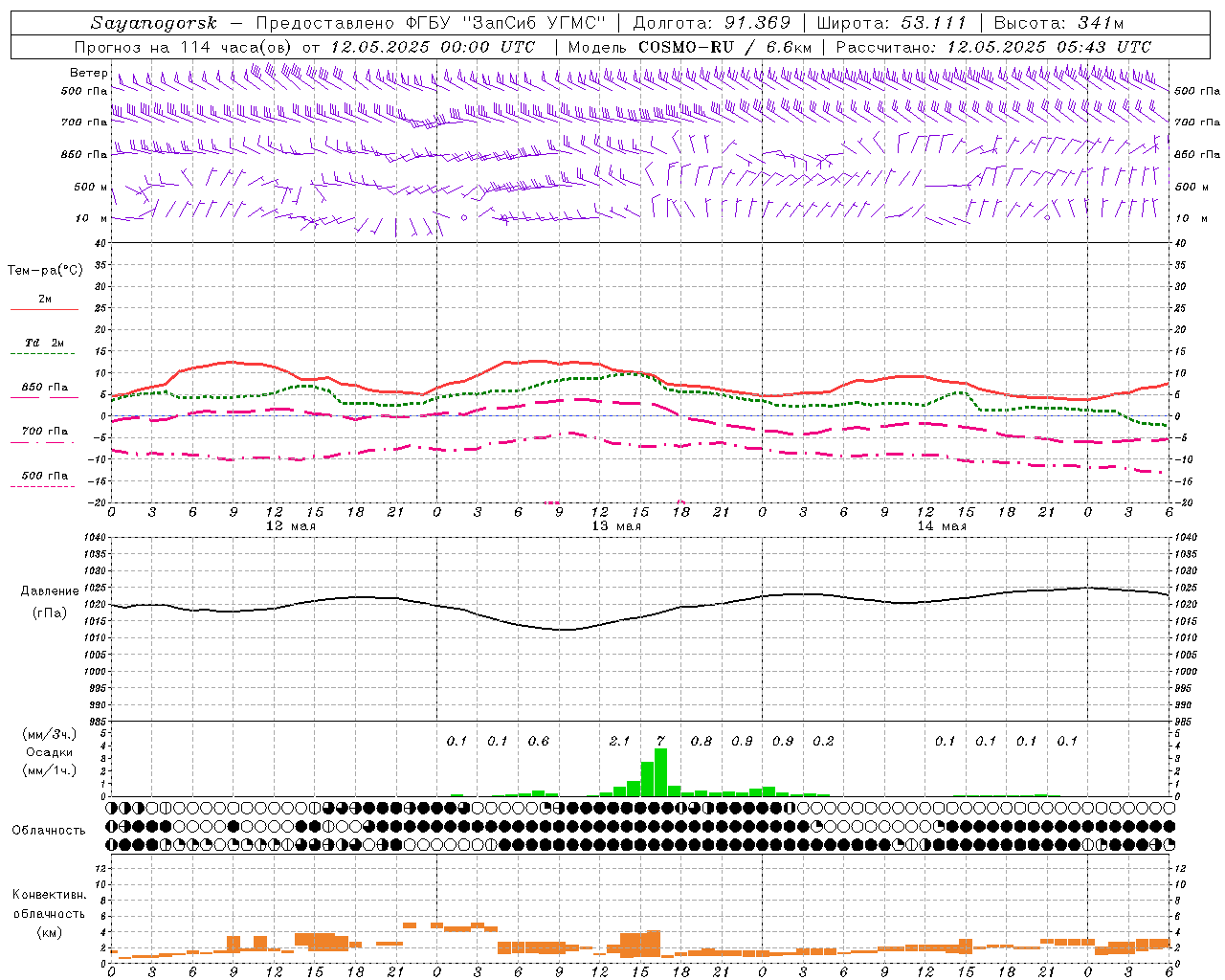Click the 13 мая date label
Image resolution: width=1225 pixels, height=980 pixels.
pos(615,526)
